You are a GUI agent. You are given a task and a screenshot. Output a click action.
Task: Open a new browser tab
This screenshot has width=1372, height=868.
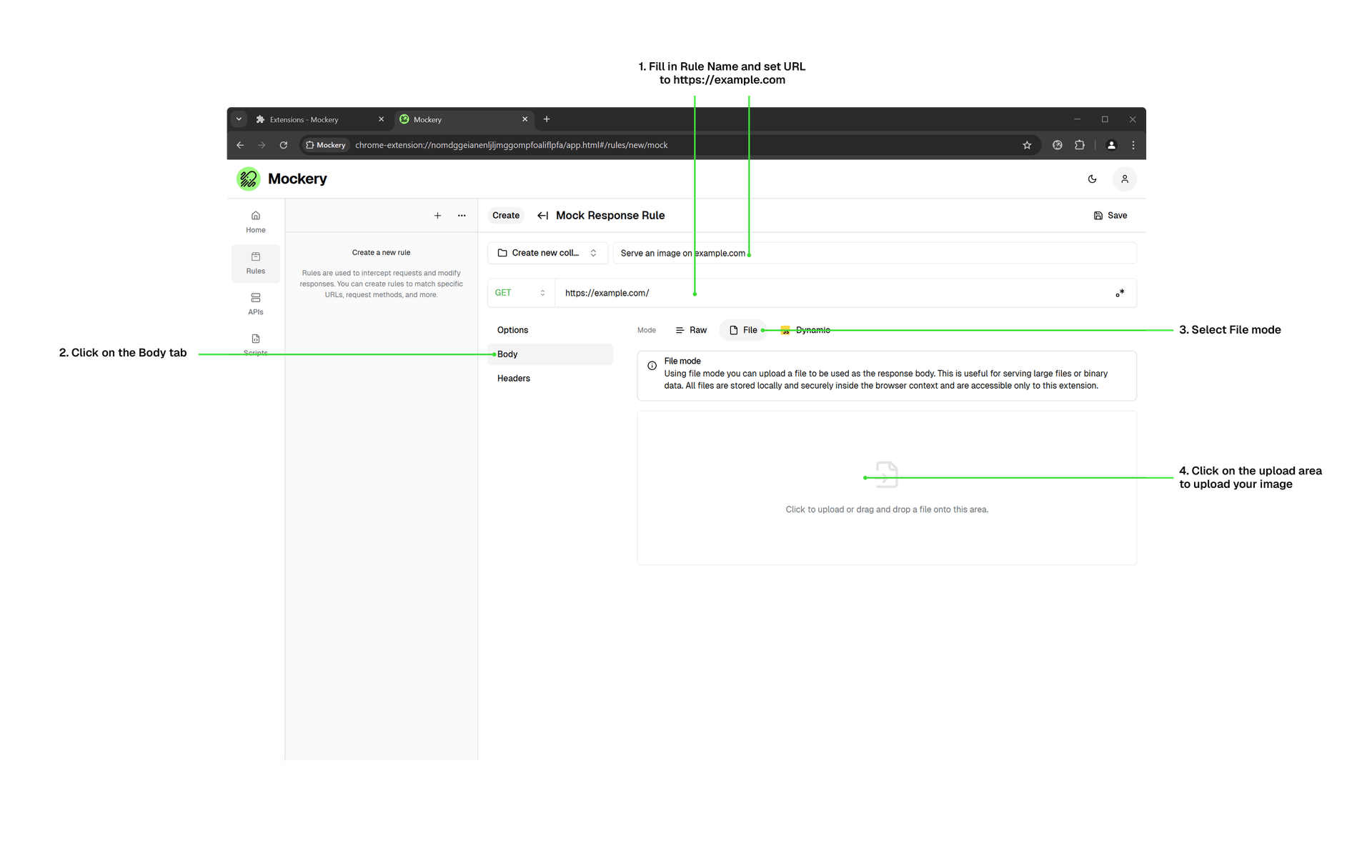547,119
